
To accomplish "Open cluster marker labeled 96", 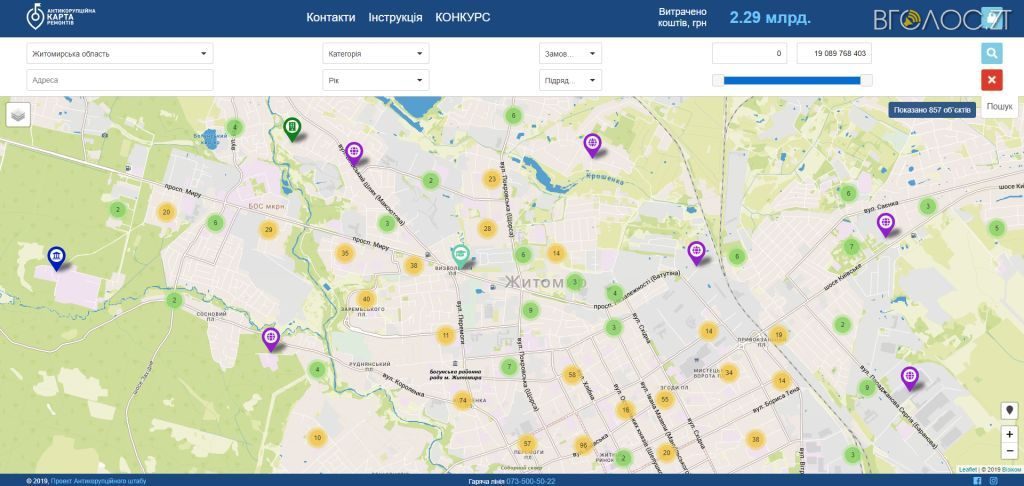I will tap(583, 445).
